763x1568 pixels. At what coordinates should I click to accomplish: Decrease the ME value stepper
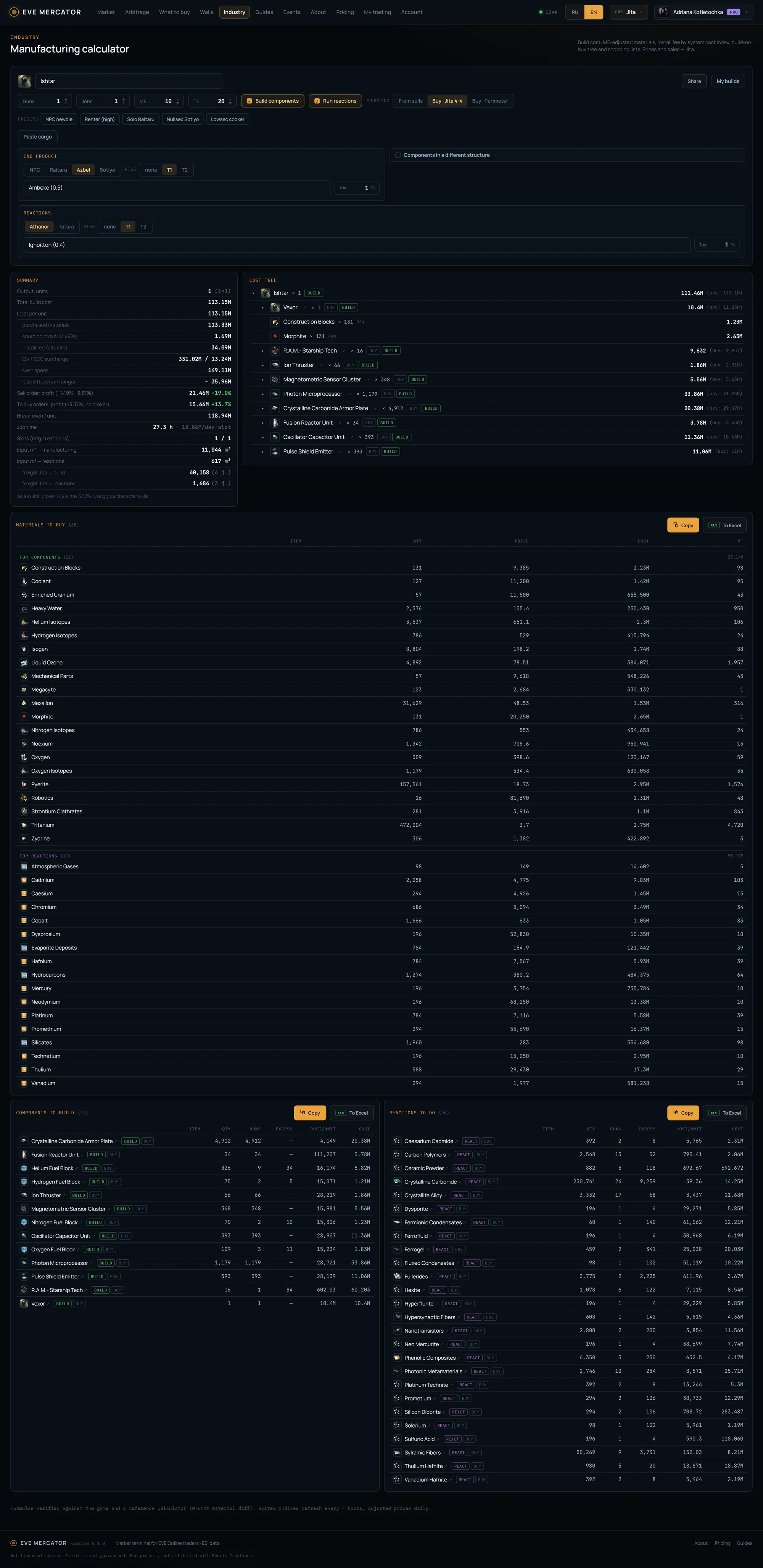(x=178, y=103)
